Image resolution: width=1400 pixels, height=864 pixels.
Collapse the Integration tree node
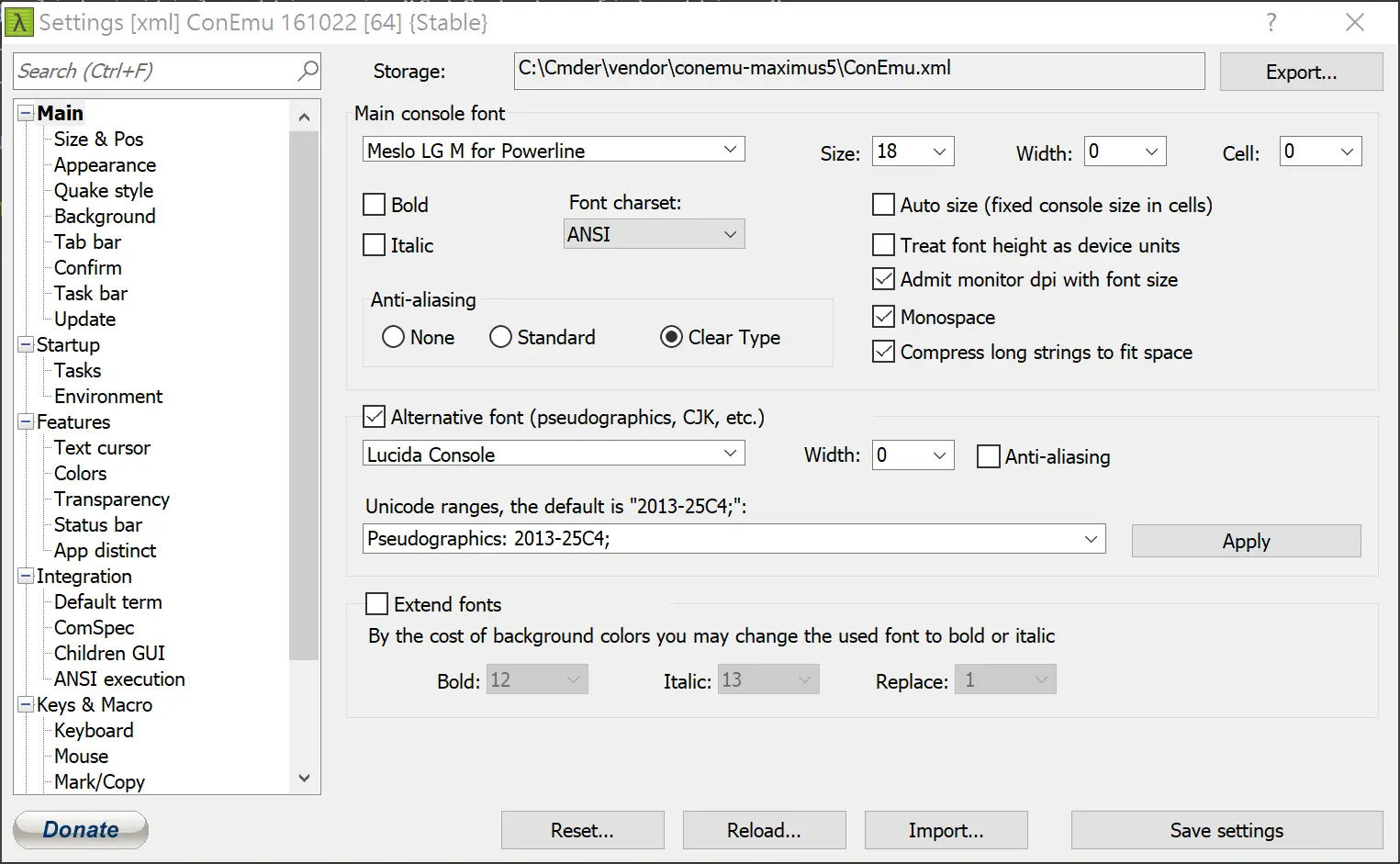[26, 577]
